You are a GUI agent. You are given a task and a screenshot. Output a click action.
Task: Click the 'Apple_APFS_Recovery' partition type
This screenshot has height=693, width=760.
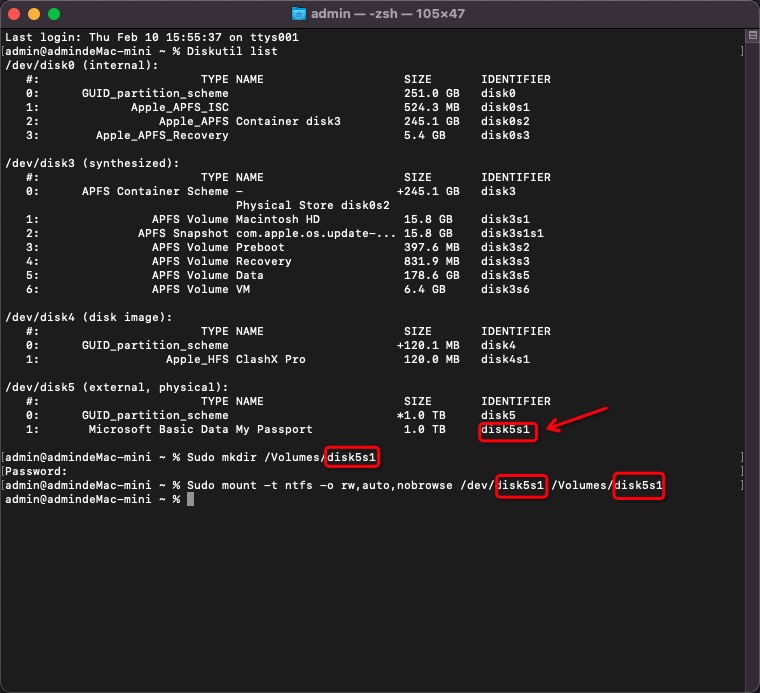162,135
